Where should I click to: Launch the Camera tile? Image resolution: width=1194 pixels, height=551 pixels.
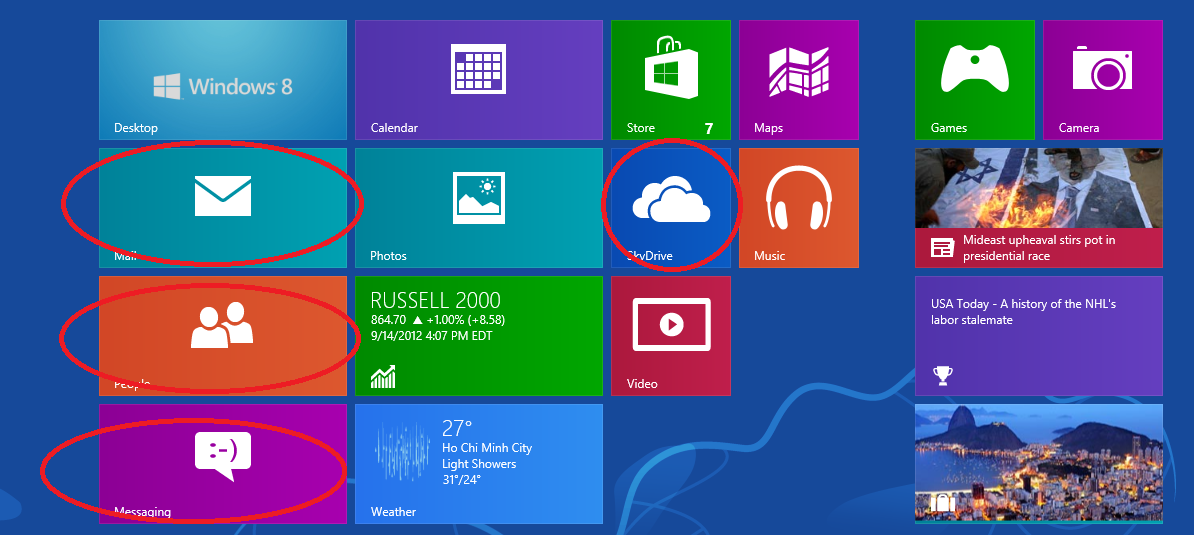click(x=1103, y=80)
